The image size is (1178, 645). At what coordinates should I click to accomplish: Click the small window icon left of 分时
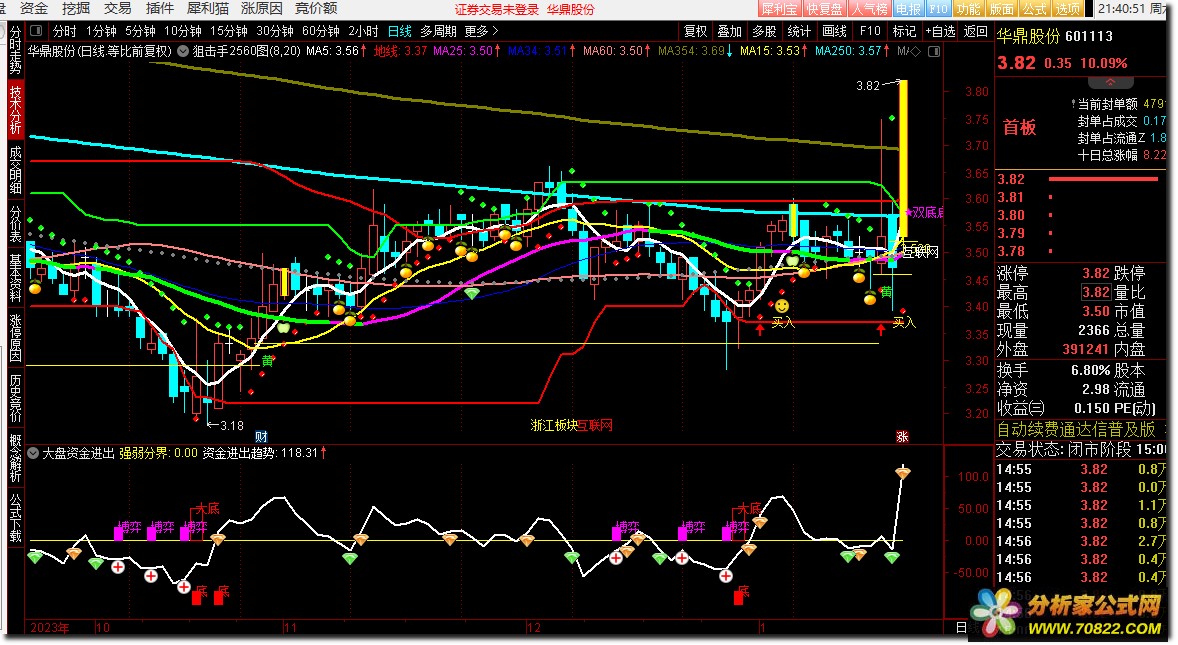(x=36, y=31)
